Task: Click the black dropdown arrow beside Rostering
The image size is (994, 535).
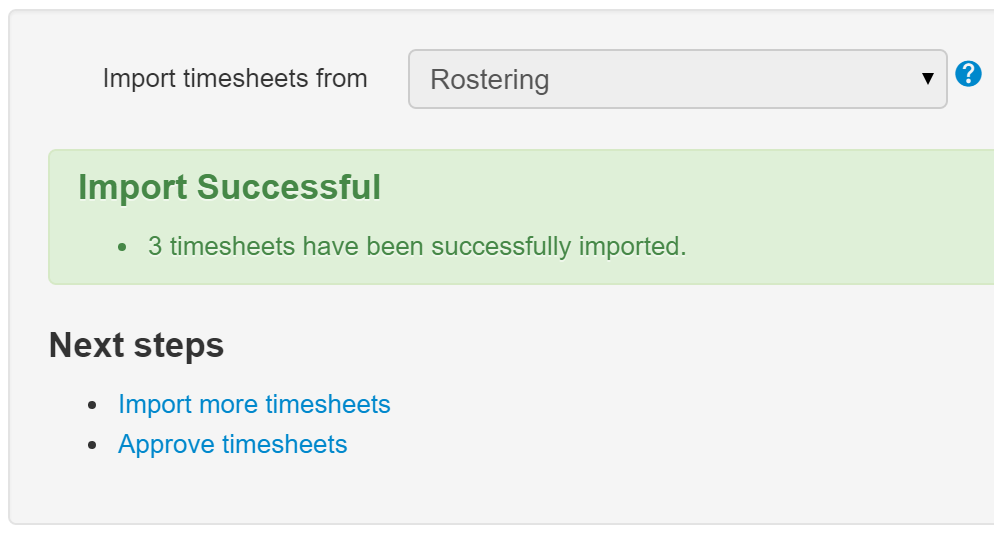Action: (927, 79)
